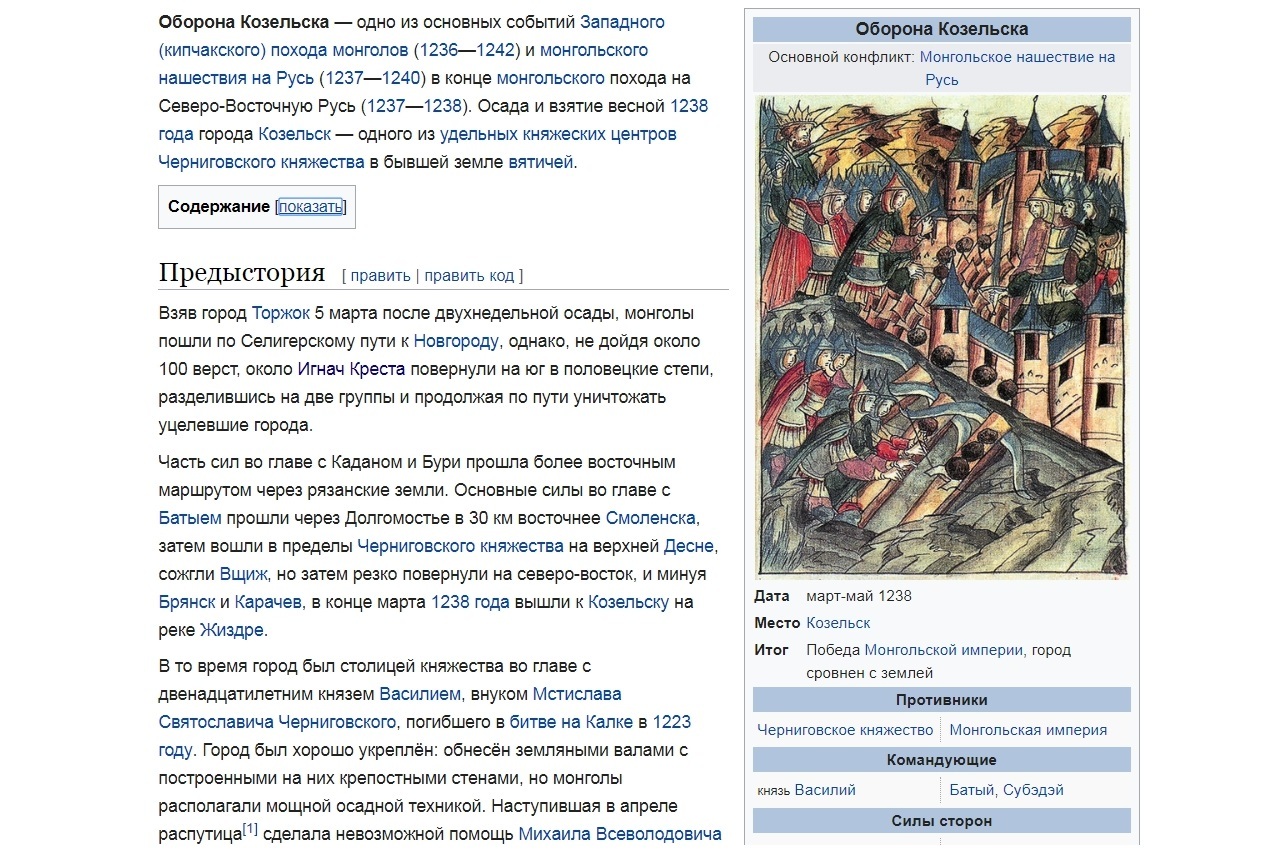Follow '1223 году' link

pos(424,736)
